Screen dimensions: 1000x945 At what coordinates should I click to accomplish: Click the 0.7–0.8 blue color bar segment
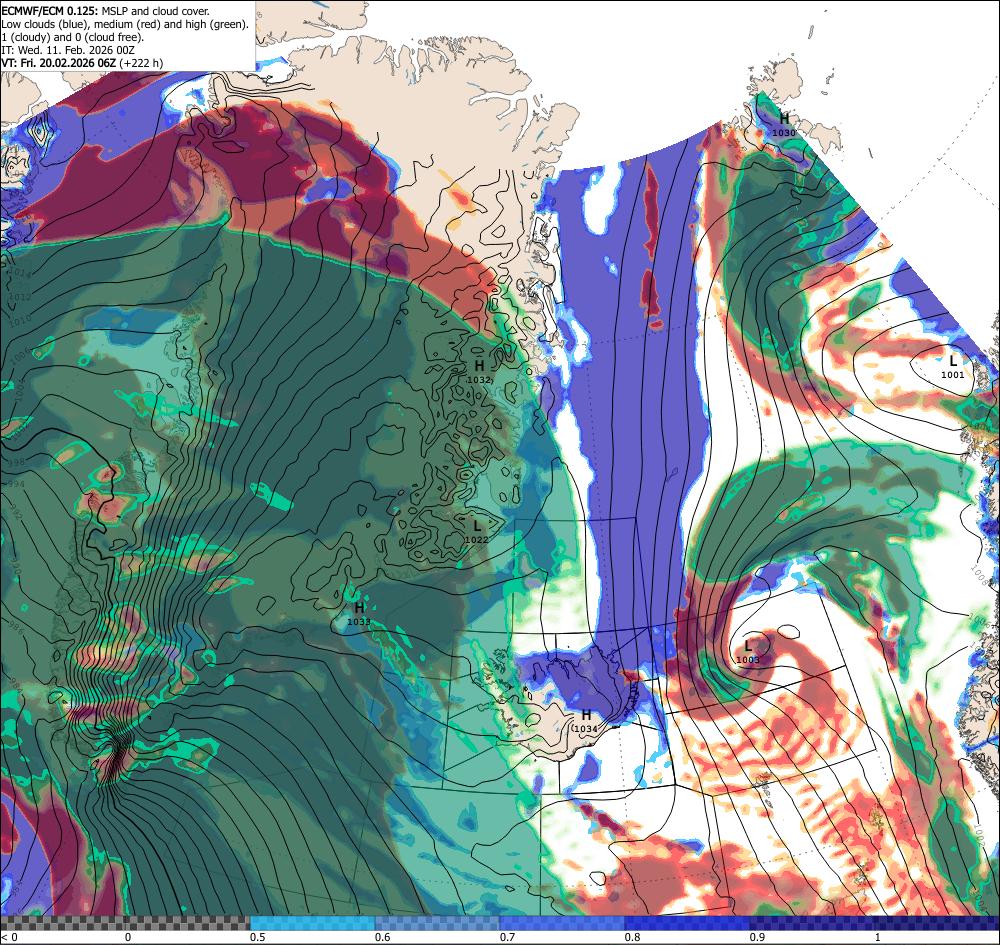(562, 923)
